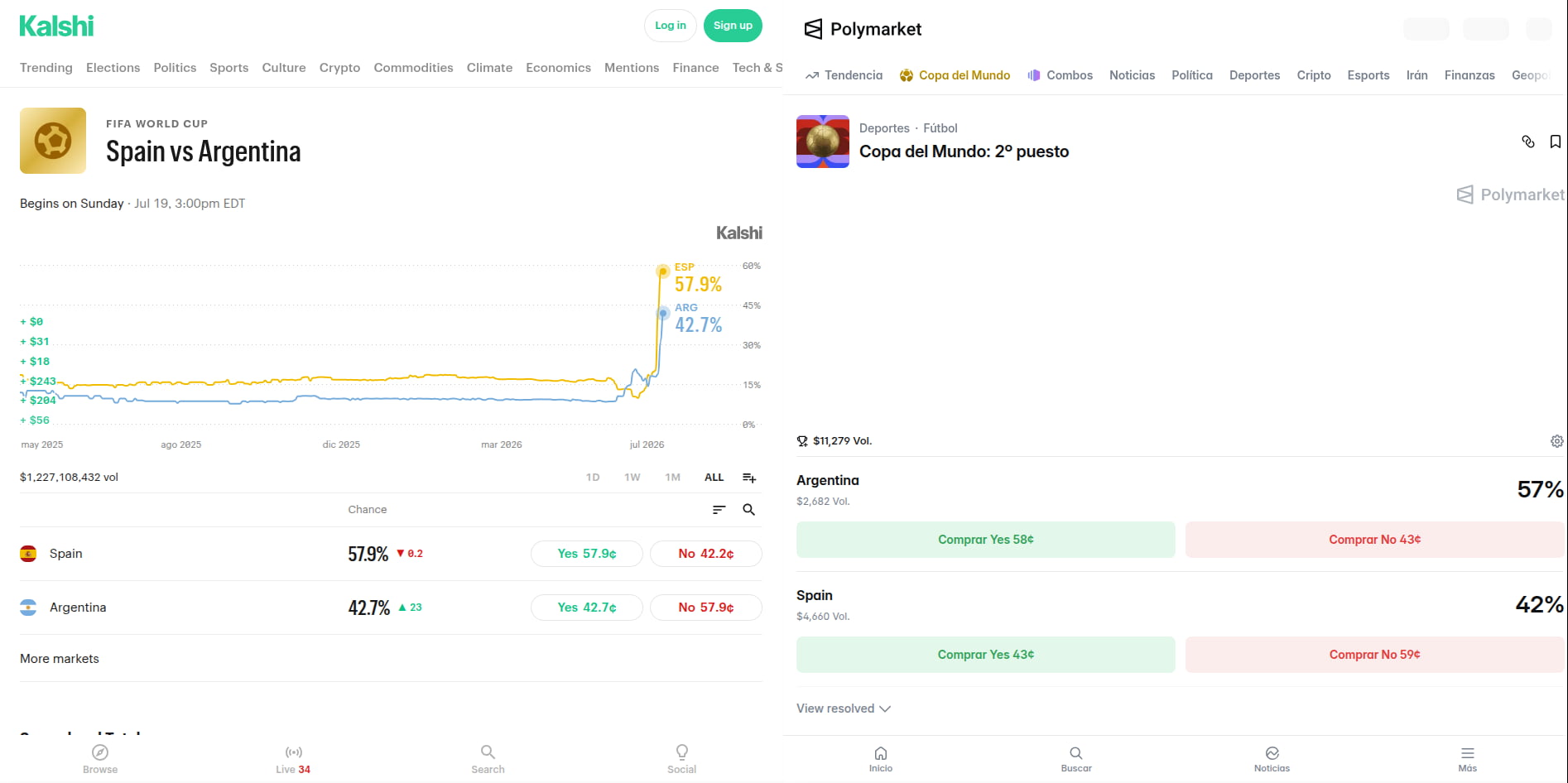Screen dimensions: 1568x783
Task: Open the Spain flag market row
Action: [391, 554]
